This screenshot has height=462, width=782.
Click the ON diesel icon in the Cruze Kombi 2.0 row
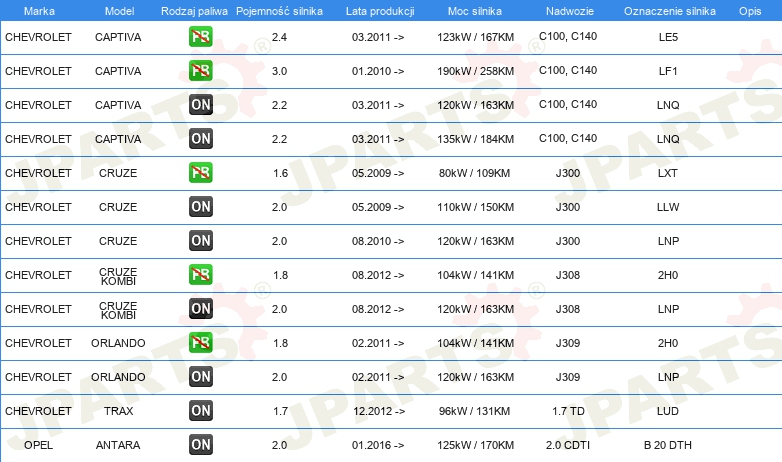click(200, 309)
